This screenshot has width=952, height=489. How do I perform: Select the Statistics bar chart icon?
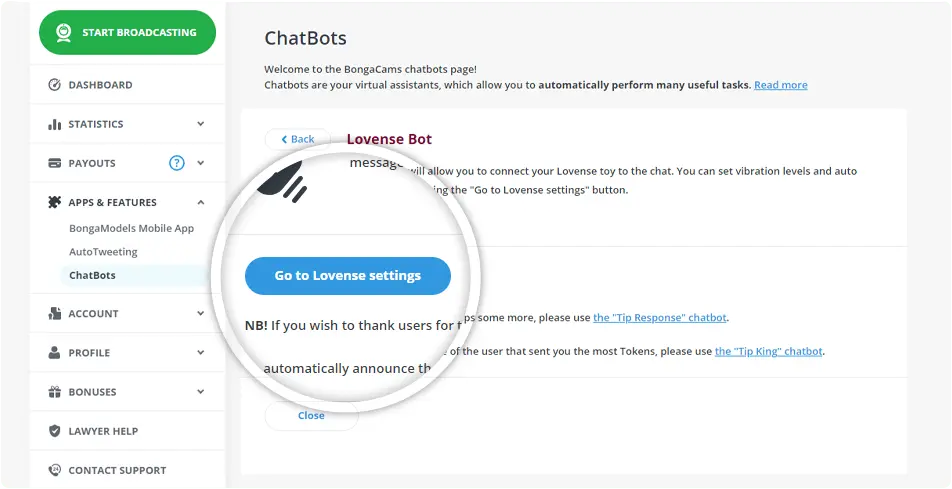(x=54, y=124)
